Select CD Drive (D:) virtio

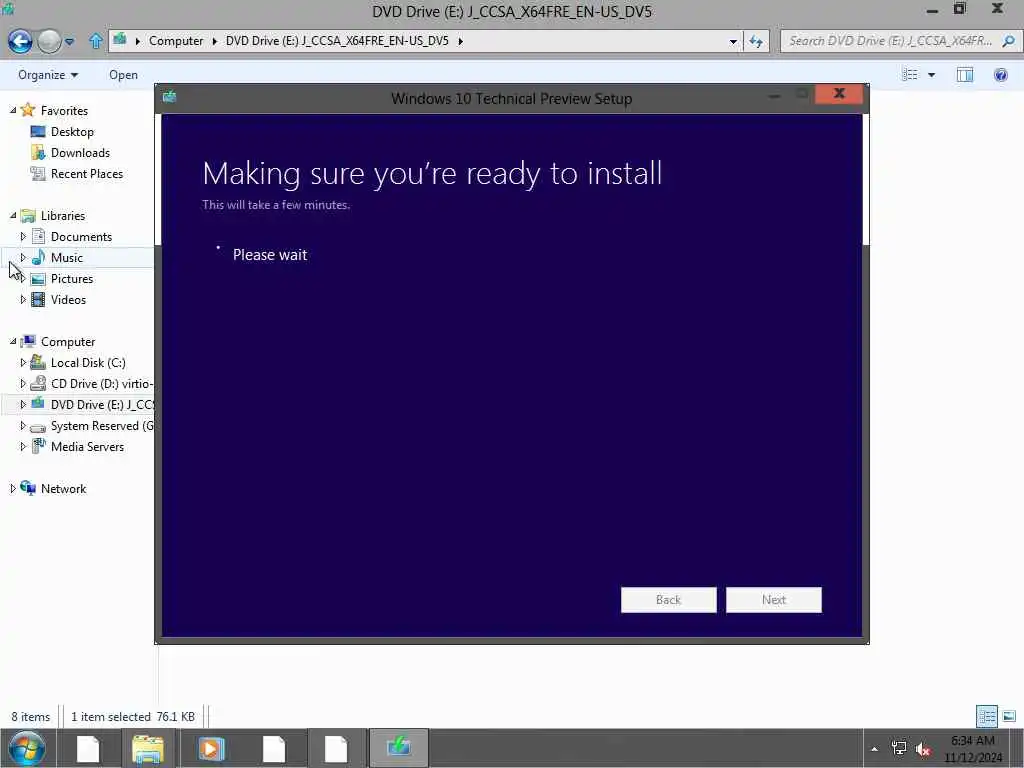pos(101,383)
